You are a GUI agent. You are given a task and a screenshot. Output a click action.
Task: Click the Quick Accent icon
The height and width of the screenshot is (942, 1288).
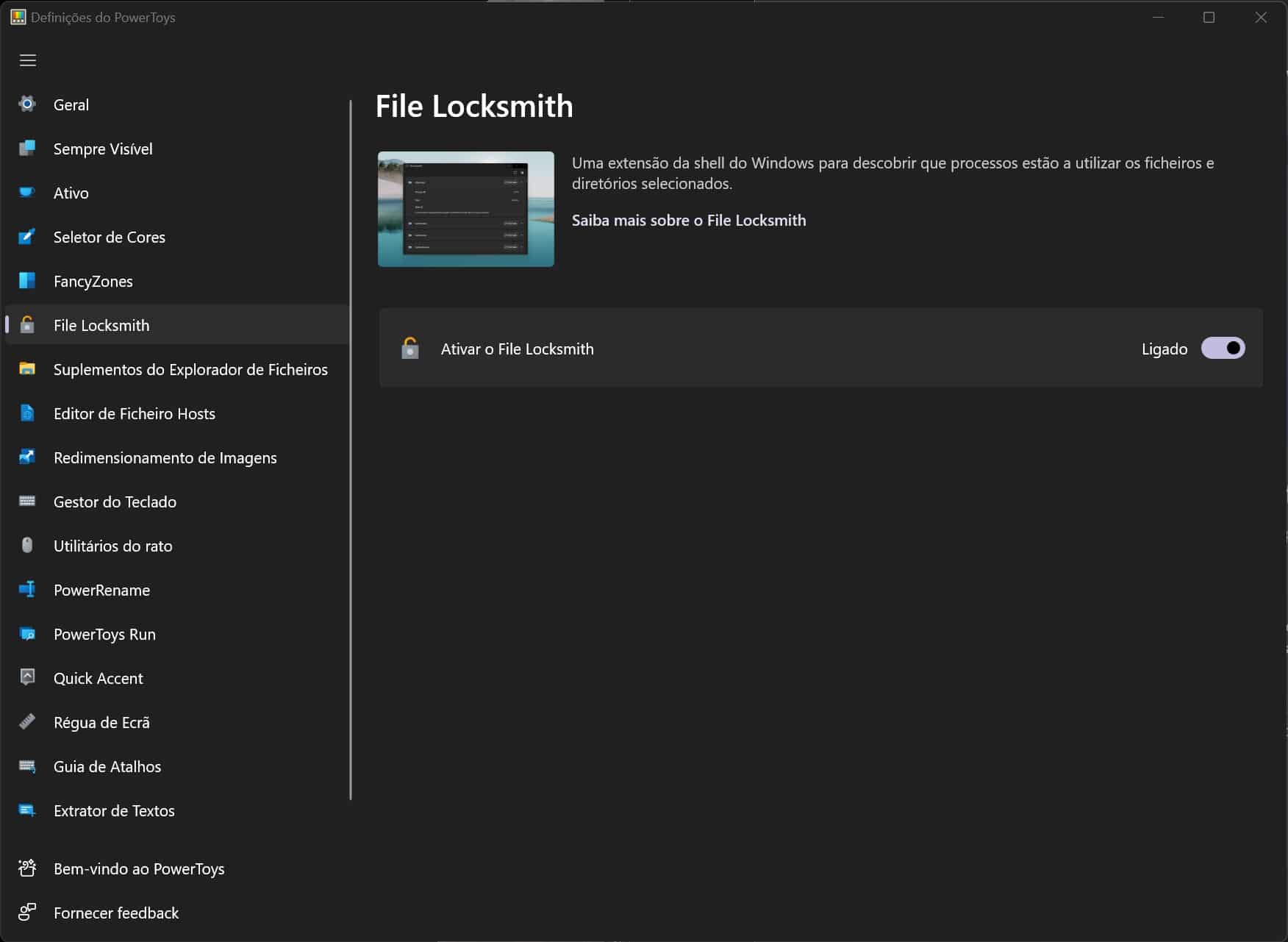pyautogui.click(x=27, y=678)
